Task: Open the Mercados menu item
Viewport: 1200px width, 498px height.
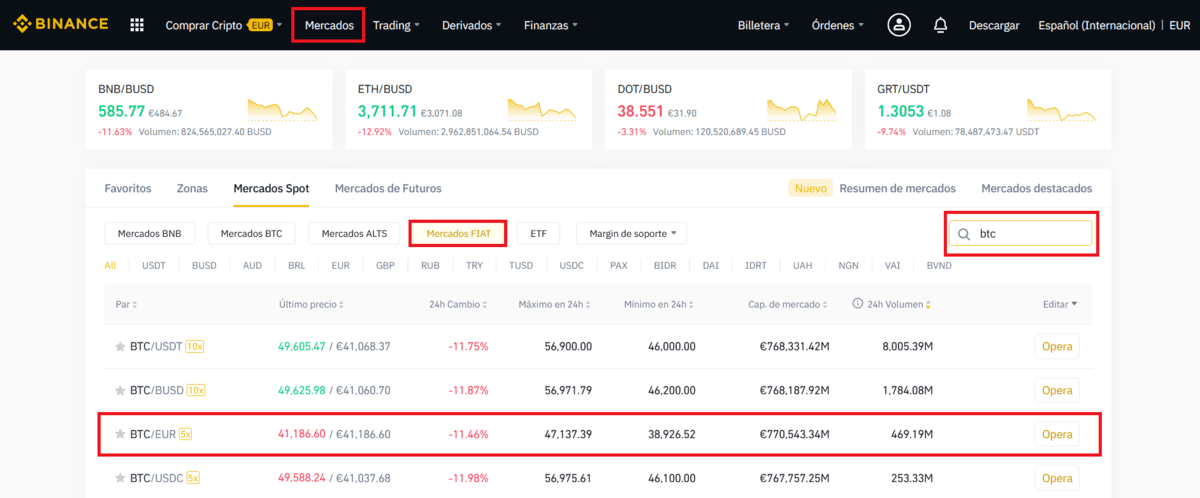Action: 329,25
